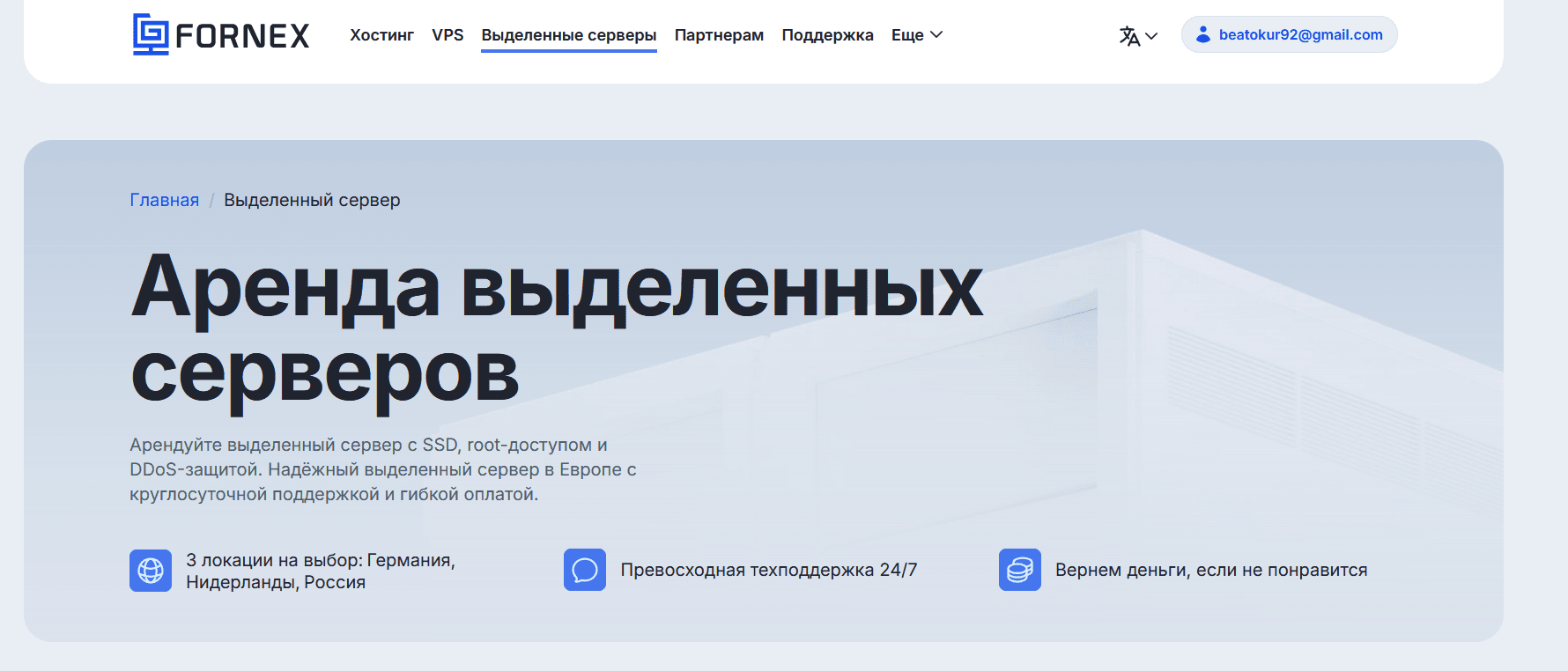Image resolution: width=1568 pixels, height=671 pixels.
Task: Select the Выделенные серверы nav tab
Action: click(568, 35)
